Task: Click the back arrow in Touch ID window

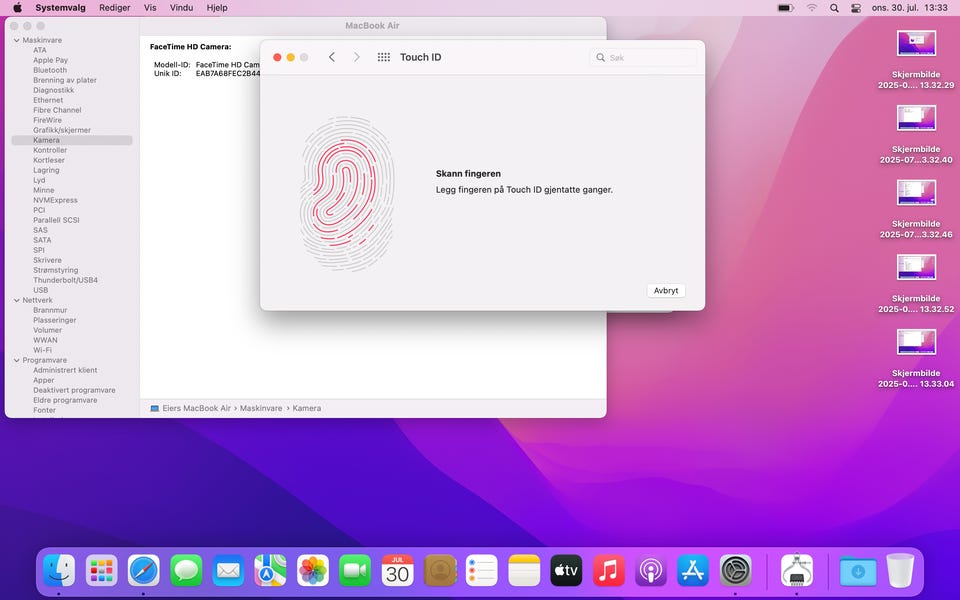Action: pos(332,57)
